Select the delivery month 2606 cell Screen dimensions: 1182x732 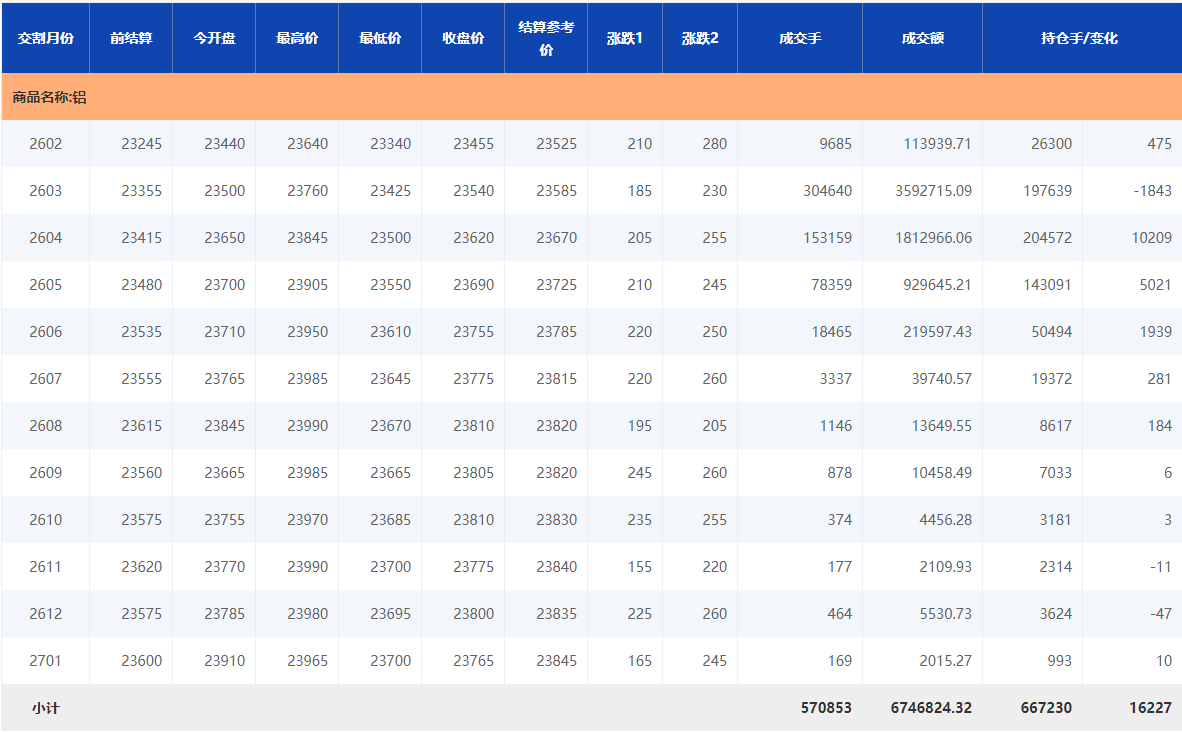(x=46, y=331)
